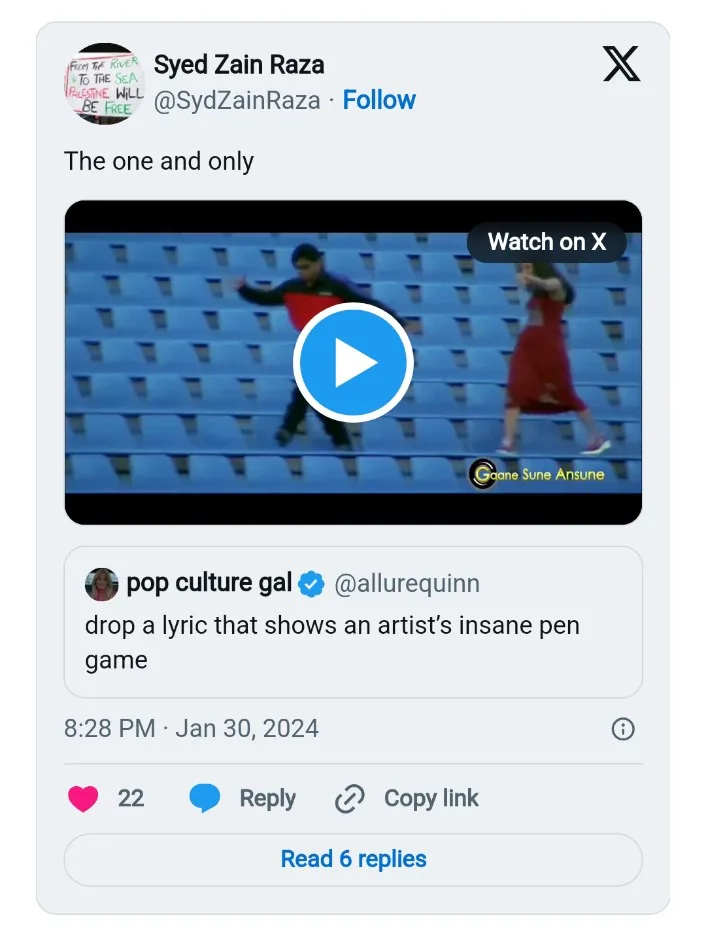The image size is (706, 937).
Task: Play the embedded video
Action: tap(352, 362)
